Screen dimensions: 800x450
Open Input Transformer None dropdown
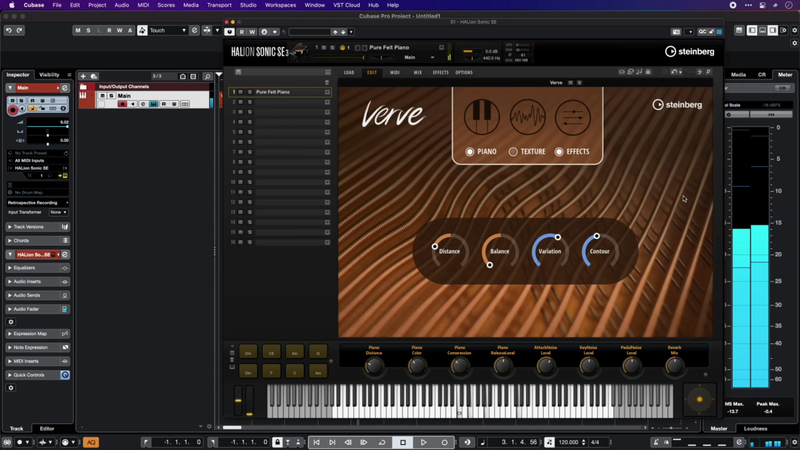58,212
